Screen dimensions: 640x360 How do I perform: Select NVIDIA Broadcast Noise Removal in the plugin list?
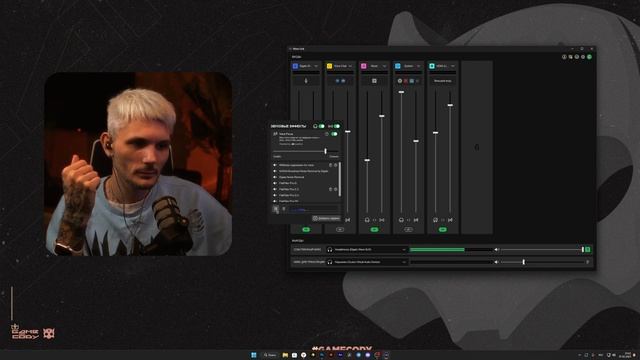click(303, 171)
